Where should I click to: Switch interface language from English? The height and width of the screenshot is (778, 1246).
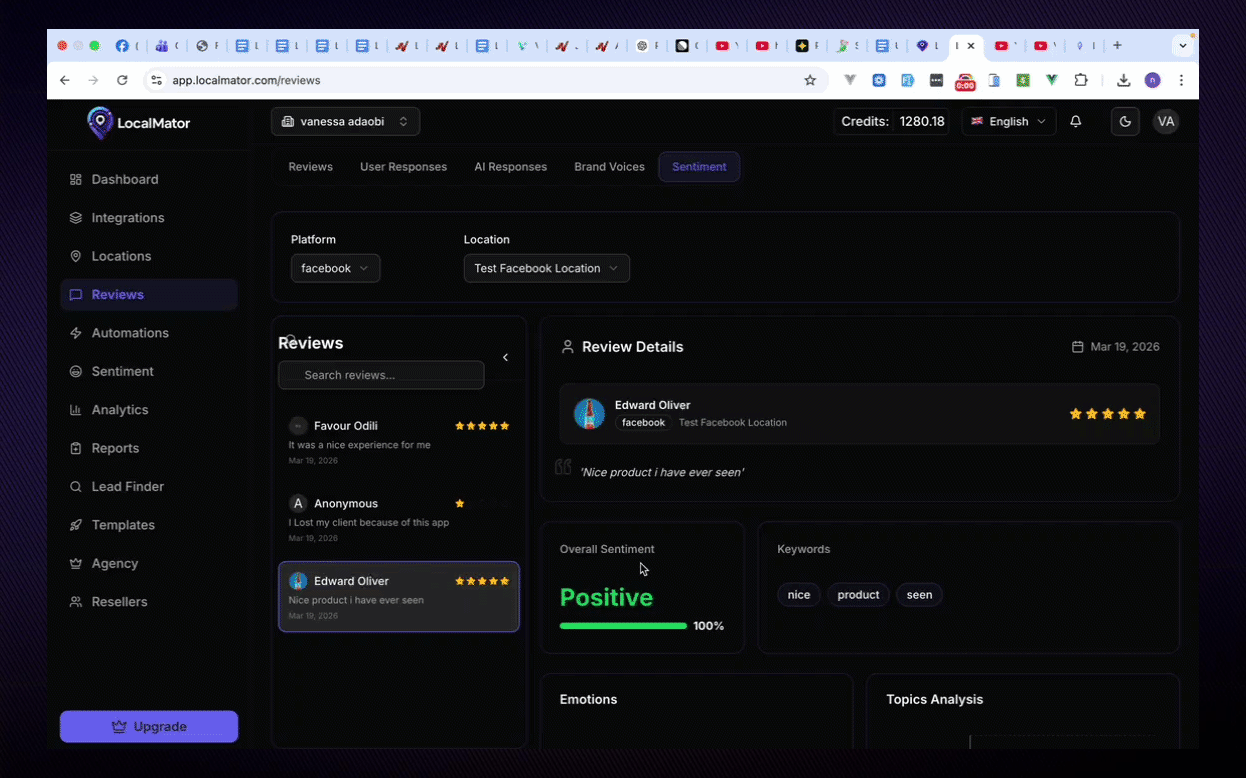pos(1008,121)
